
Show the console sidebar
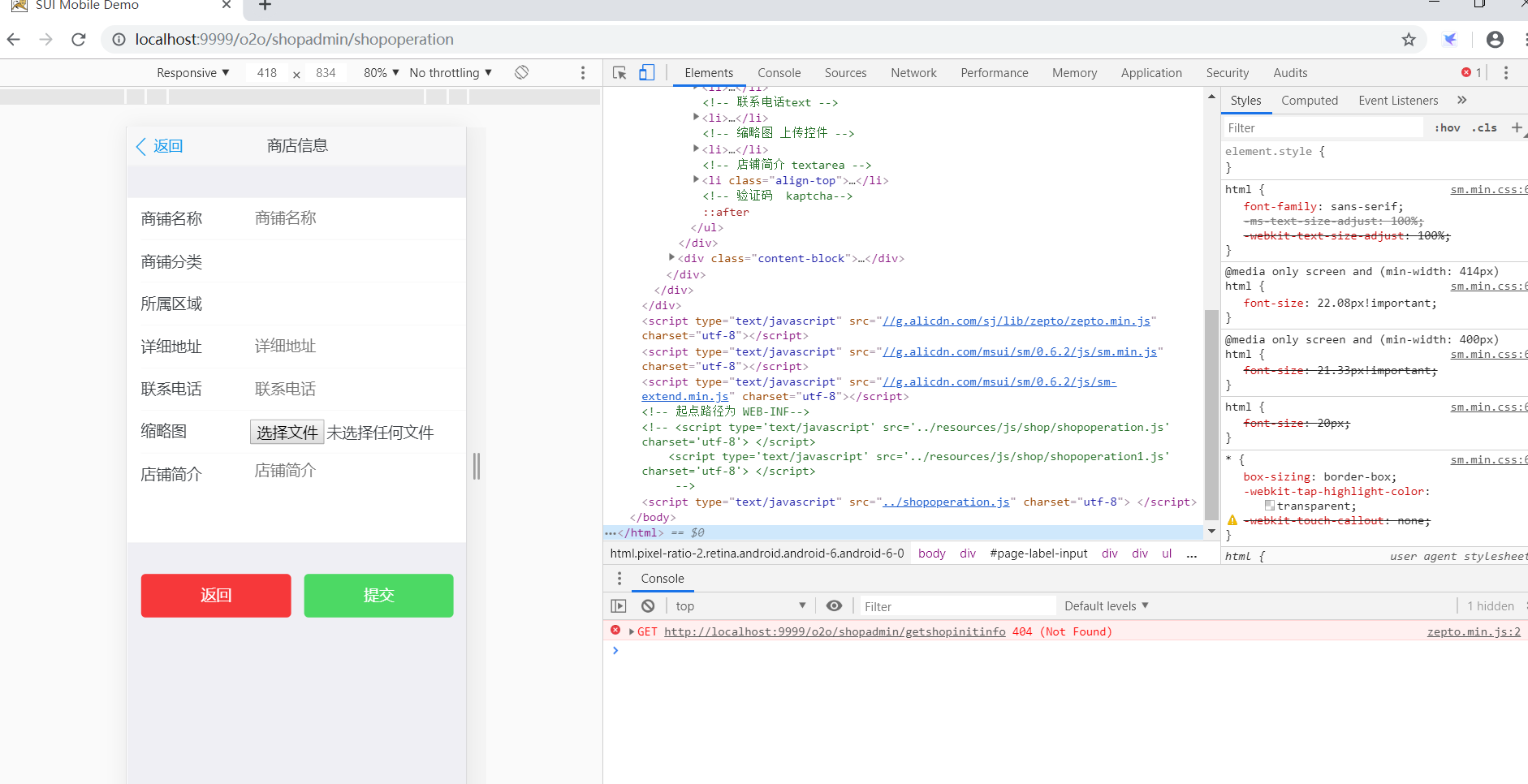pyautogui.click(x=619, y=605)
